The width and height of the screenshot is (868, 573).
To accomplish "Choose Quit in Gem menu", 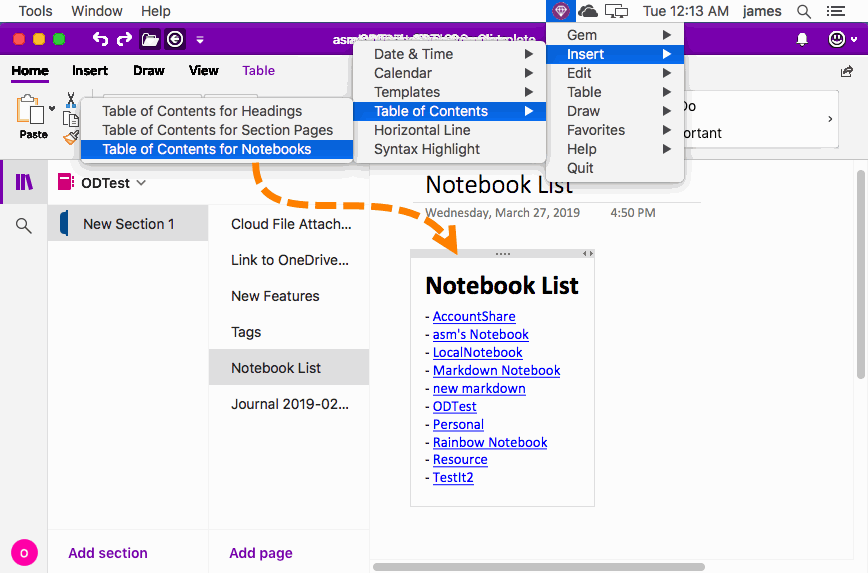I will pyautogui.click(x=615, y=168).
